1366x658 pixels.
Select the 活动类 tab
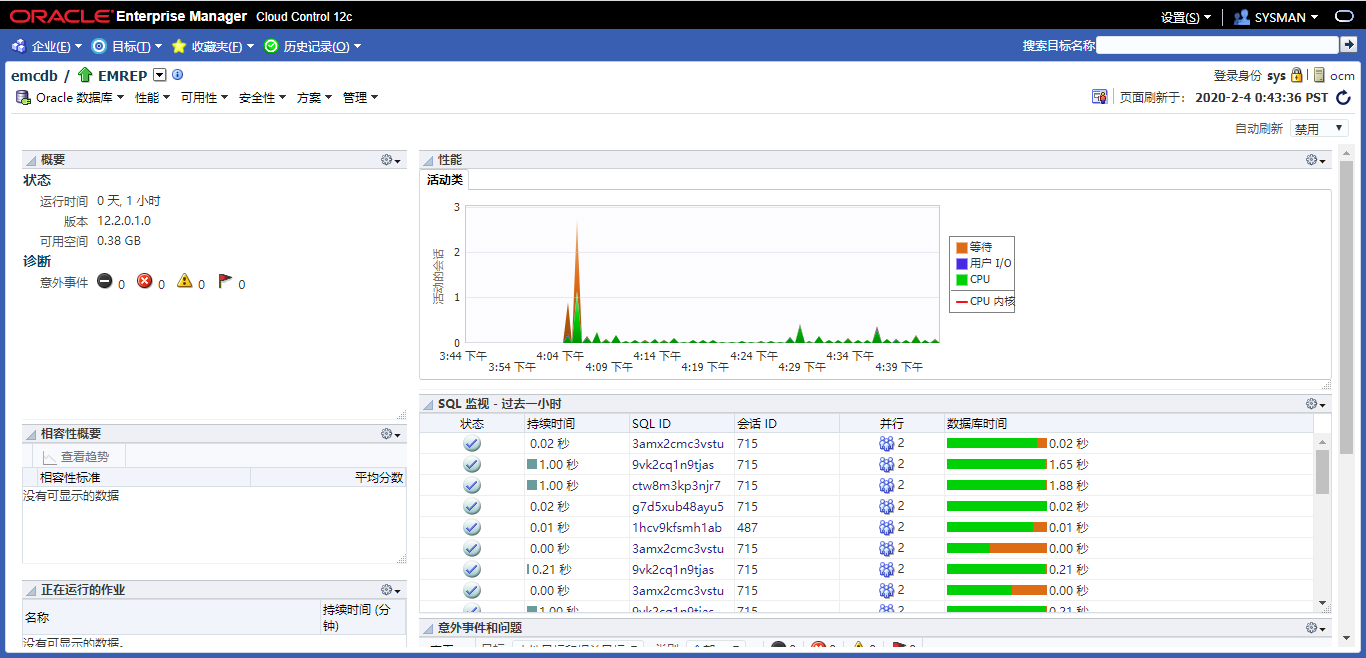[x=445, y=180]
